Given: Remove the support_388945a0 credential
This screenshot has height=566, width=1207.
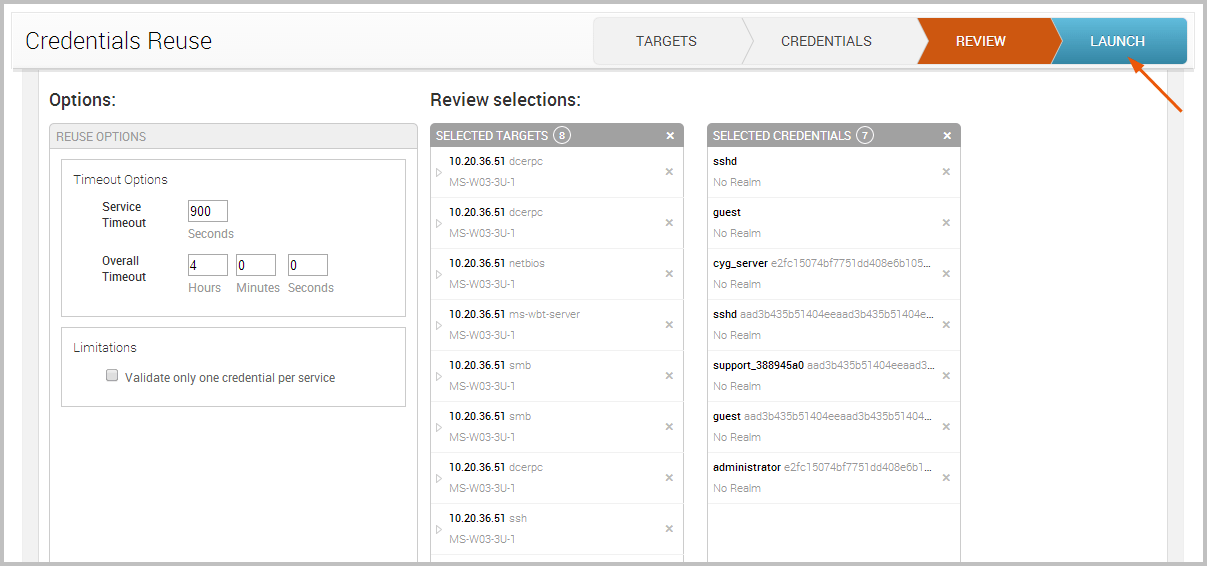Looking at the screenshot, I should tap(946, 376).
